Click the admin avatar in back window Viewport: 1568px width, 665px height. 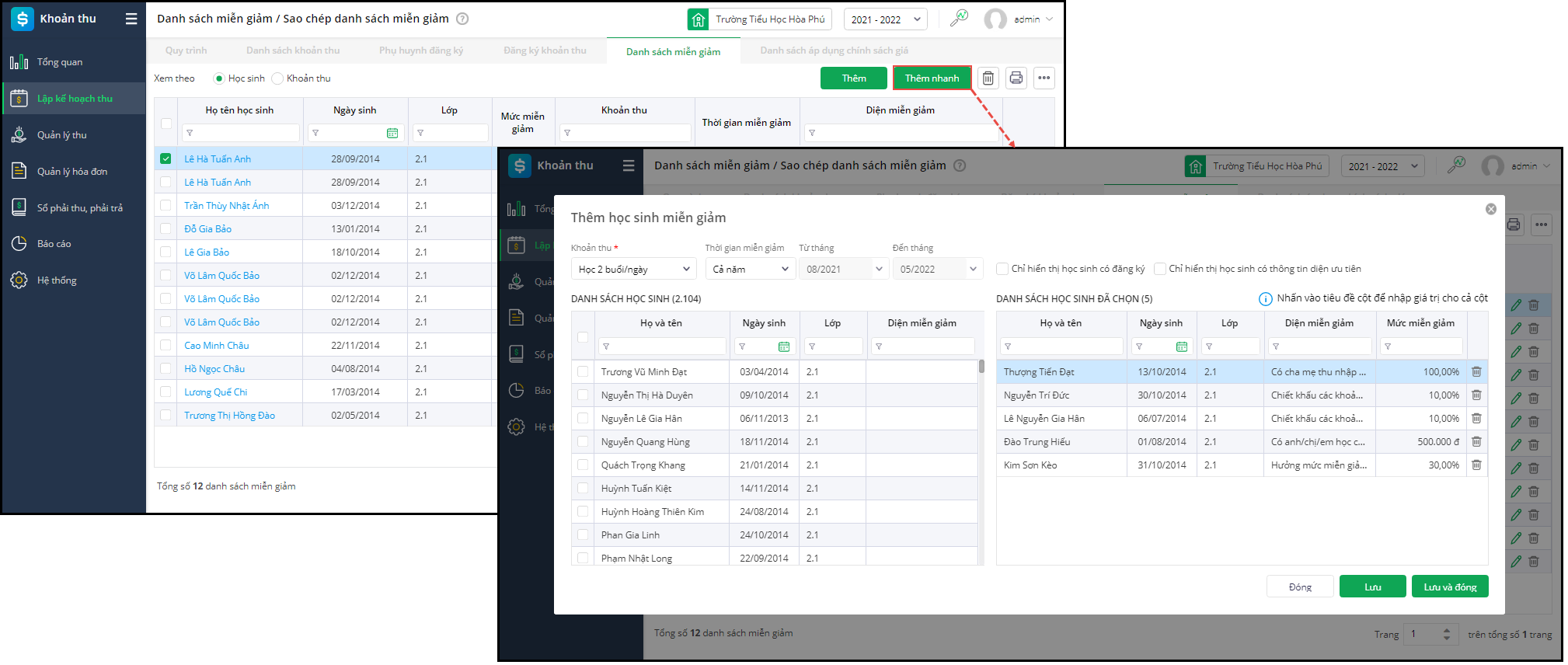pos(995,19)
